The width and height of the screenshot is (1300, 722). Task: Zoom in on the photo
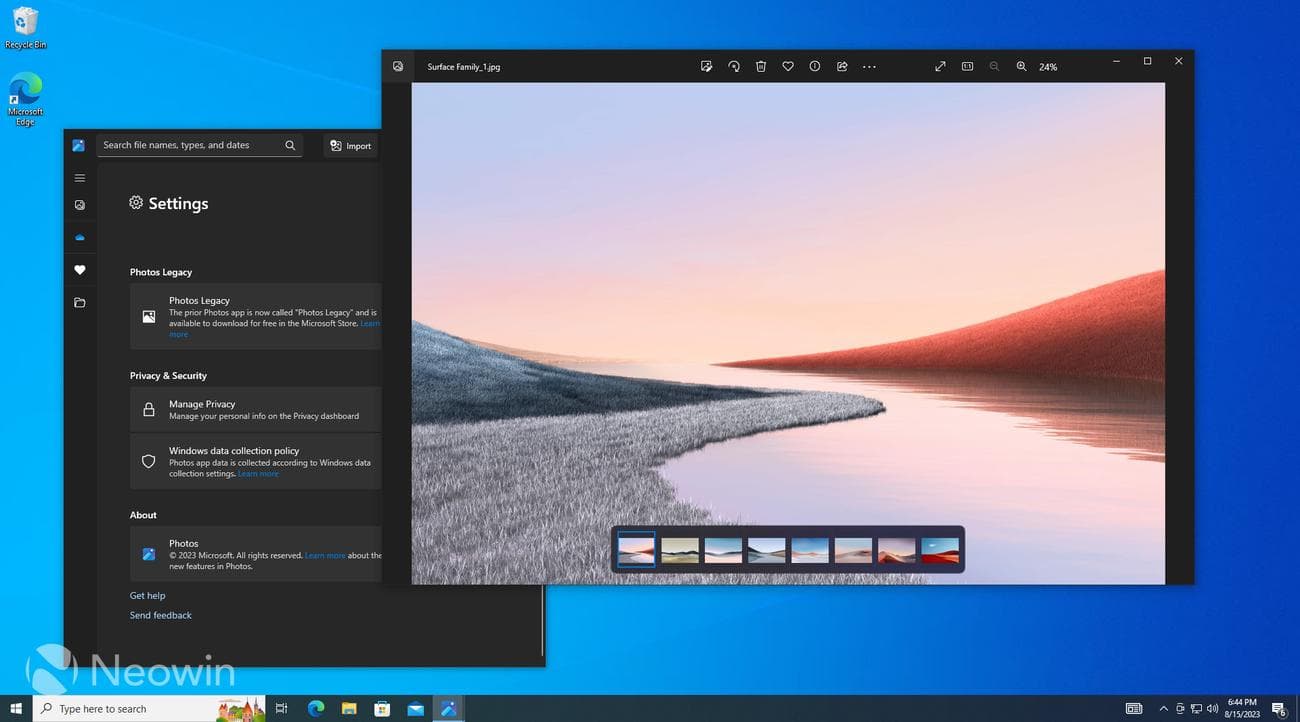pos(1021,66)
